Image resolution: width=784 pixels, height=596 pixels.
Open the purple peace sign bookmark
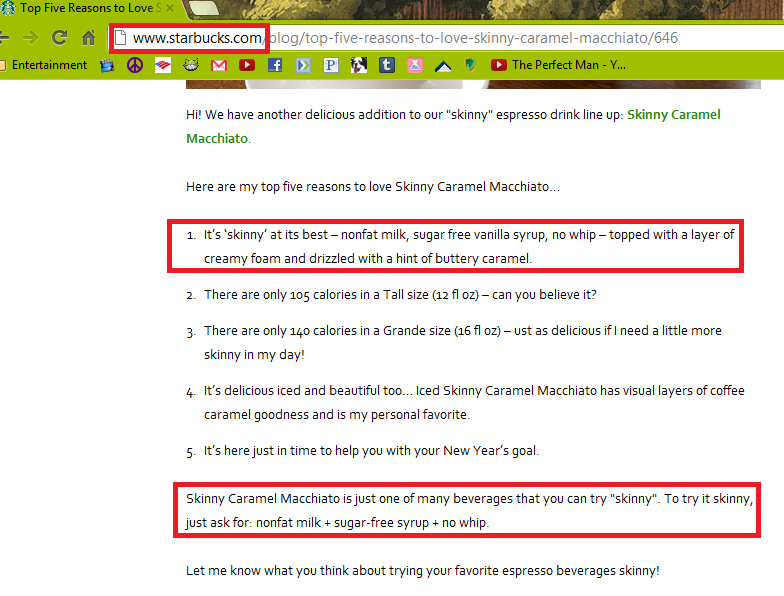pyautogui.click(x=134, y=65)
